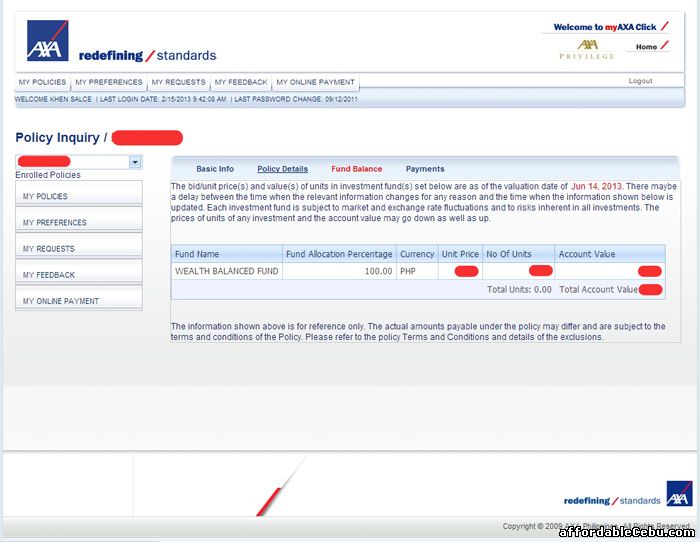Switch to the Payments tab
The height and width of the screenshot is (542, 700).
[x=425, y=169]
